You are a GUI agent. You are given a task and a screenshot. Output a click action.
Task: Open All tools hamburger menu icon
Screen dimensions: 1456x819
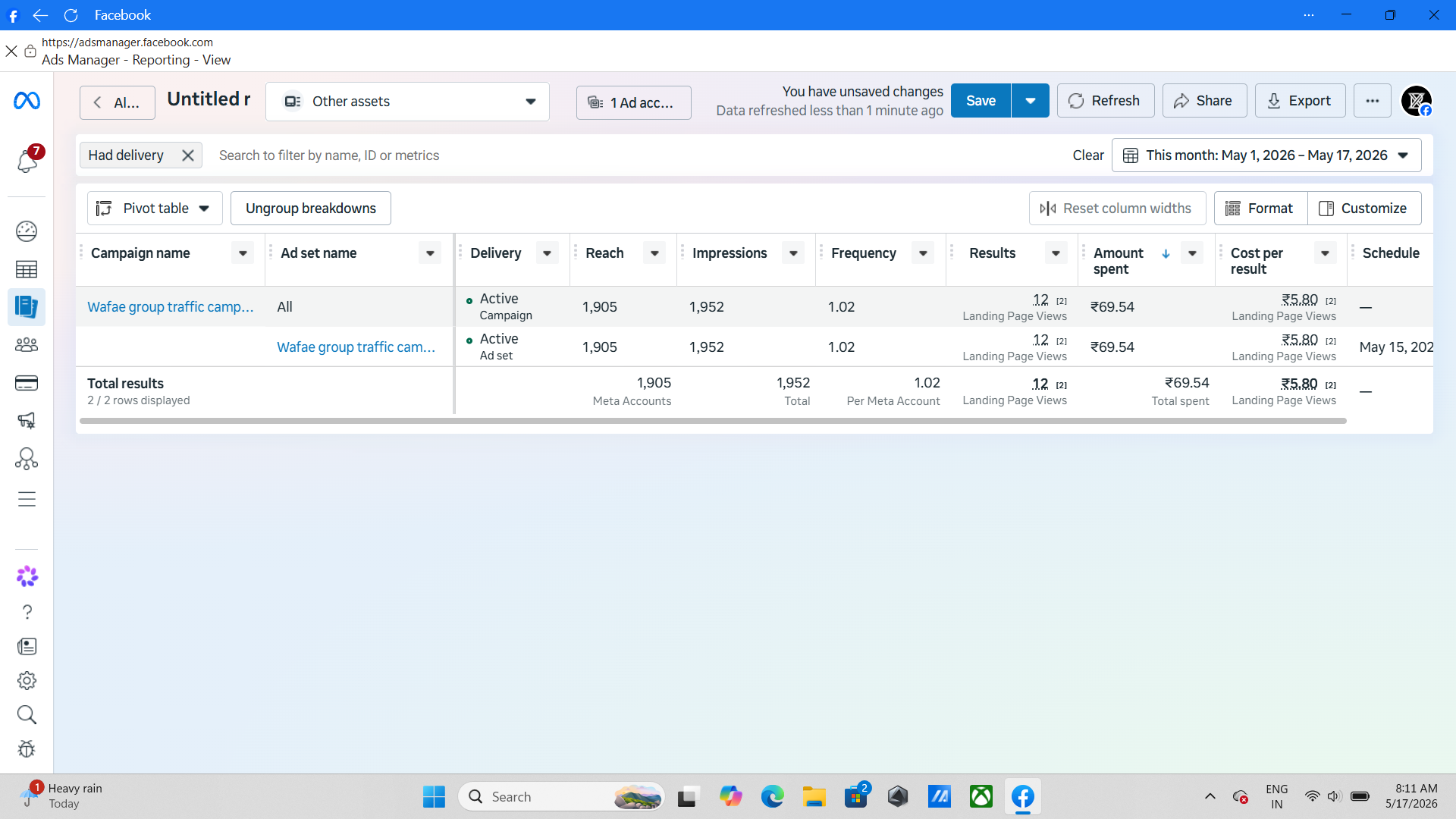pyautogui.click(x=27, y=499)
